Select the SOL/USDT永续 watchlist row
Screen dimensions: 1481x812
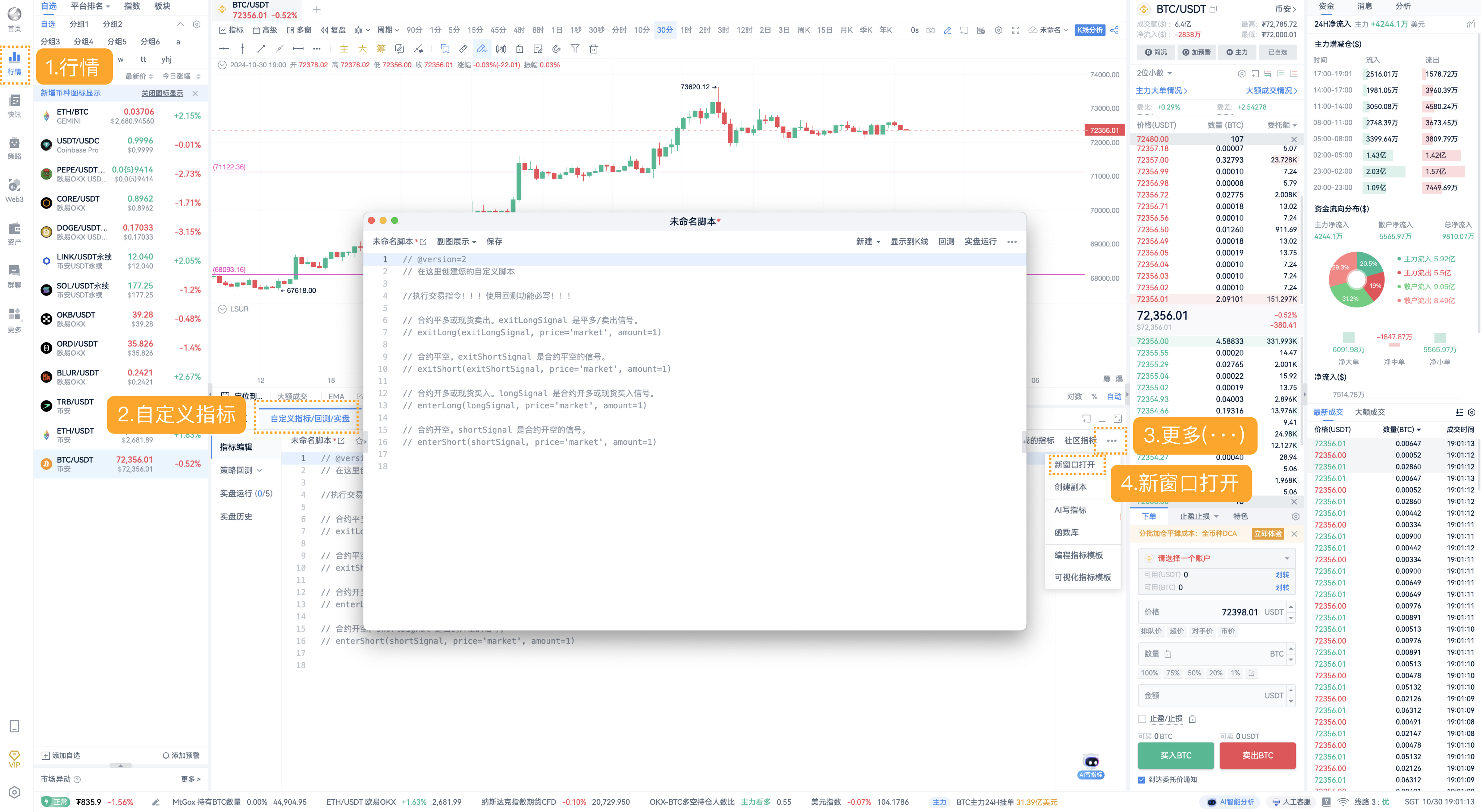click(121, 289)
